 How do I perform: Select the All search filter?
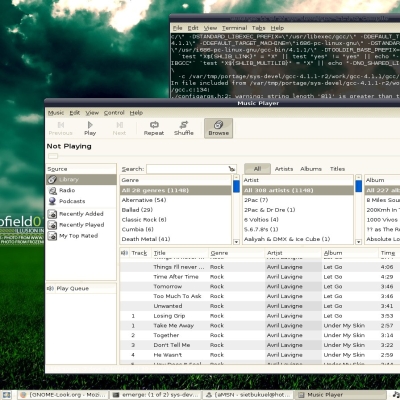click(257, 169)
